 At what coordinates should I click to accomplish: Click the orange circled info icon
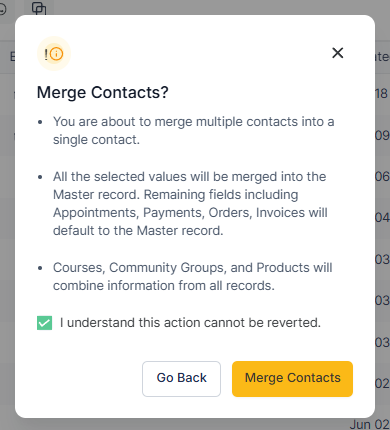tap(56, 54)
